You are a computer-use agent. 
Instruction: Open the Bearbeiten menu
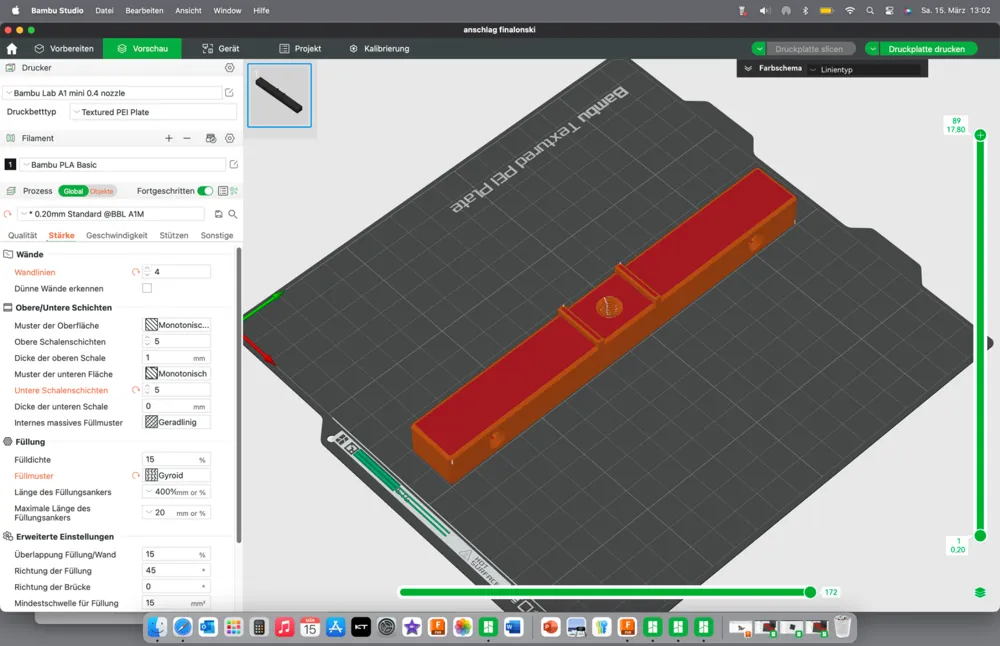pyautogui.click(x=144, y=11)
